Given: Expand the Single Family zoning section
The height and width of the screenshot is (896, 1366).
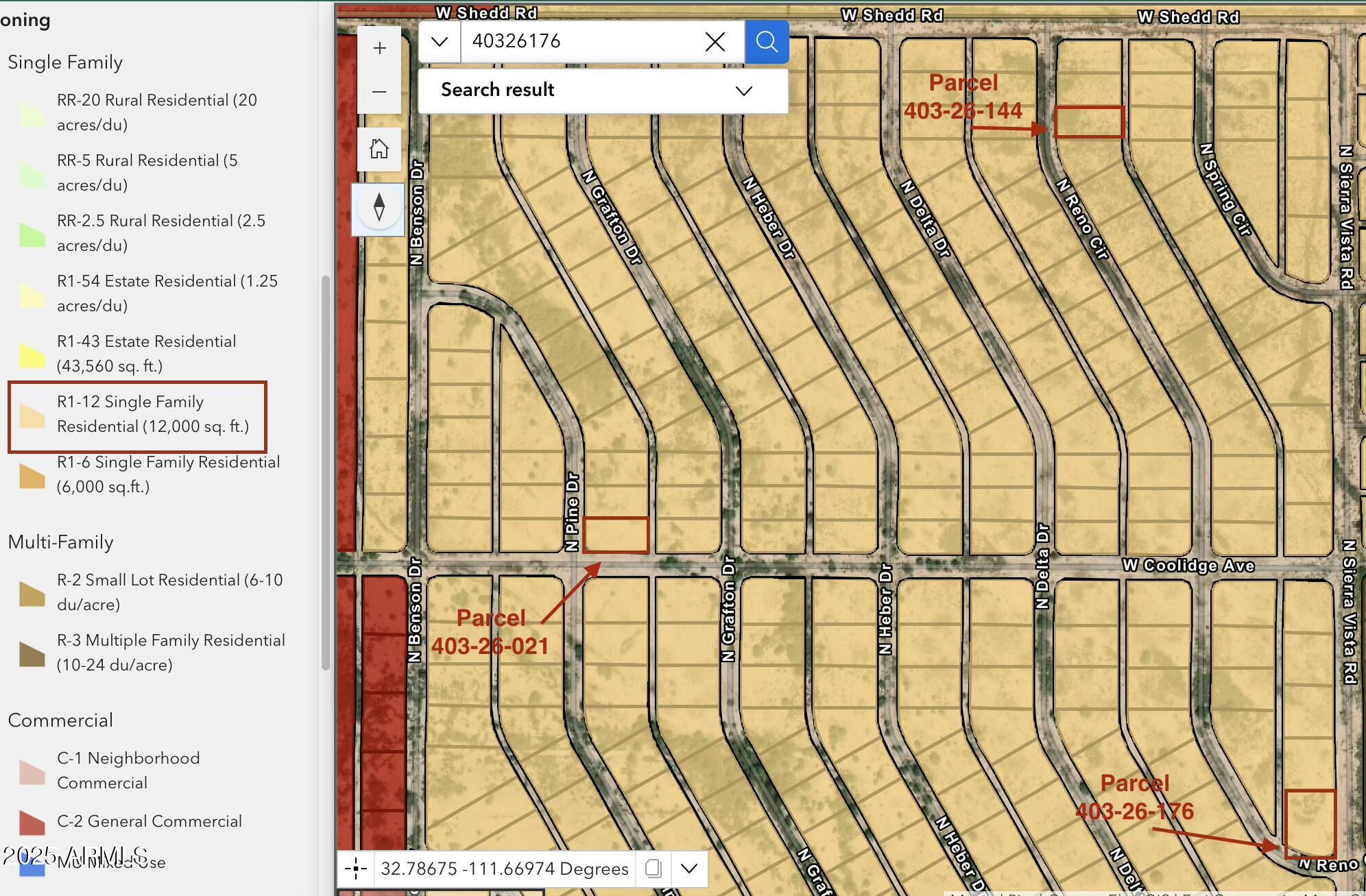Looking at the screenshot, I should point(65,62).
